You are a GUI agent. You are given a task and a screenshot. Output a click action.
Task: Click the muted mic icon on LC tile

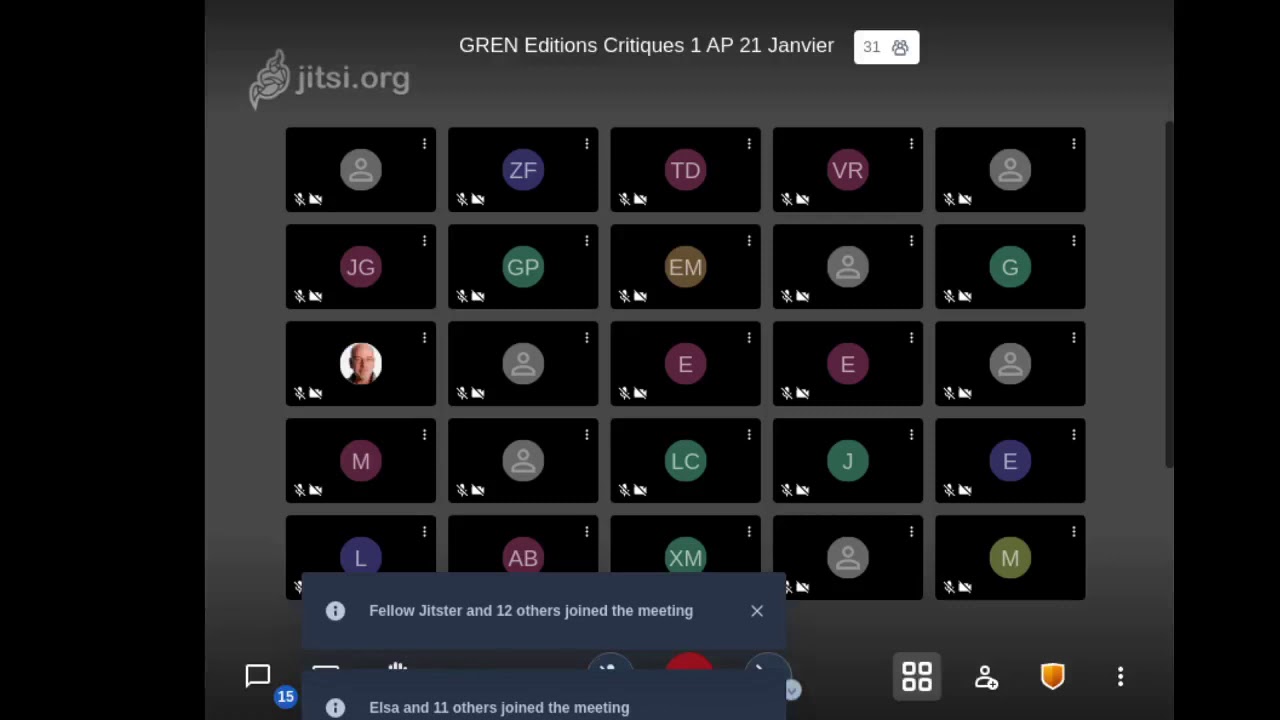point(624,490)
